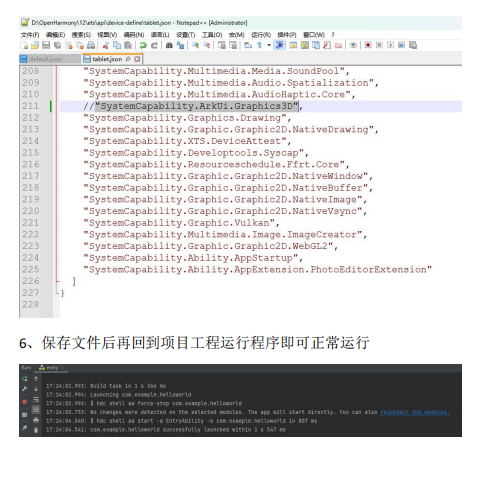Click the "reinstall the modules." link

pyautogui.click(x=415, y=412)
